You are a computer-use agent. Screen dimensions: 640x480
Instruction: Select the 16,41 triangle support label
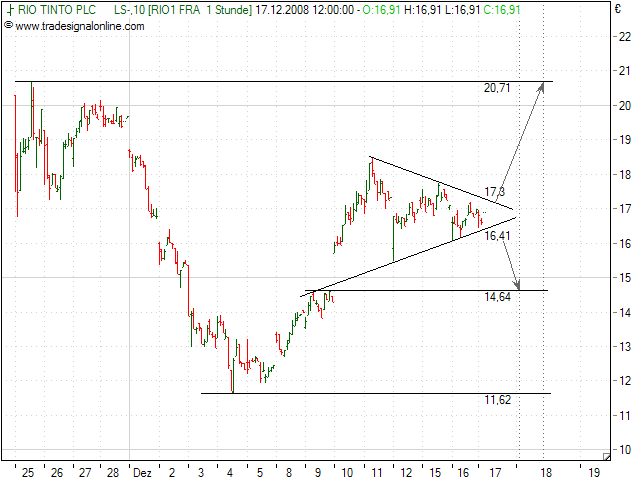(497, 236)
